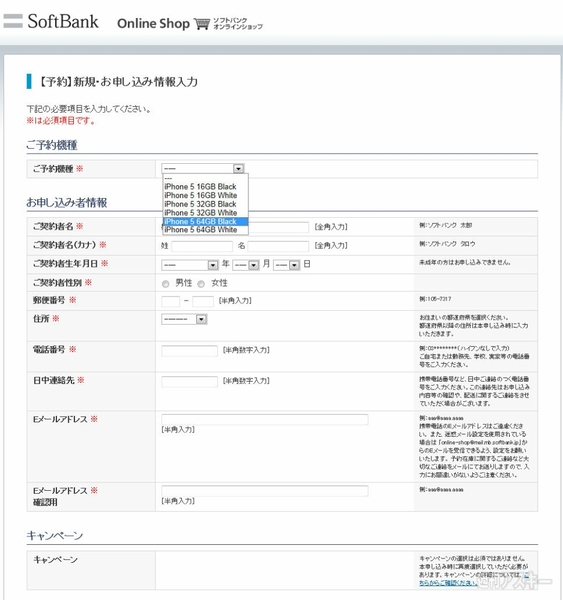Click the 例:105-7317 postal code example

click(435, 299)
